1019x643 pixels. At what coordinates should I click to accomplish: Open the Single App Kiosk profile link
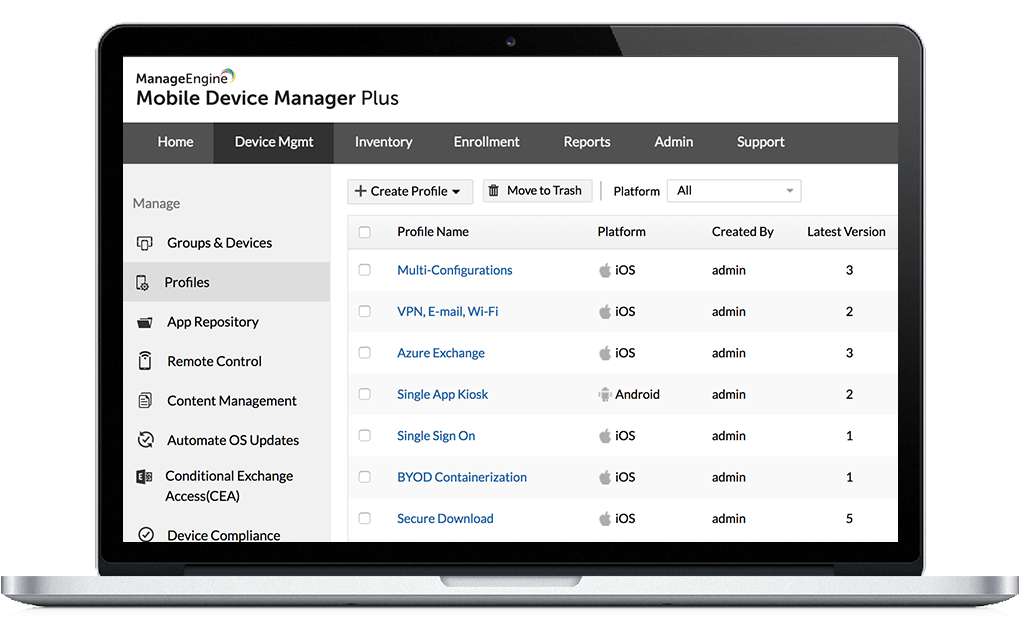click(443, 395)
